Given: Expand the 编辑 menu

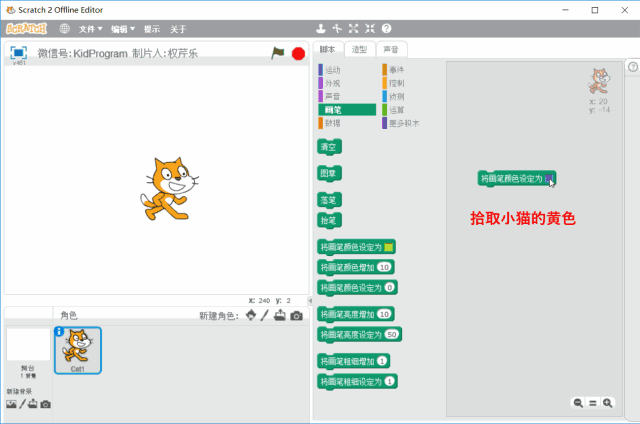Looking at the screenshot, I should pos(124,29).
